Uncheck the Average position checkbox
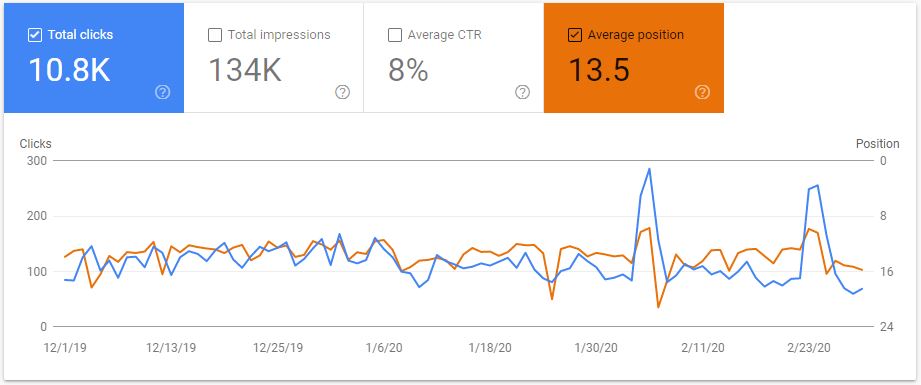 pyautogui.click(x=574, y=35)
